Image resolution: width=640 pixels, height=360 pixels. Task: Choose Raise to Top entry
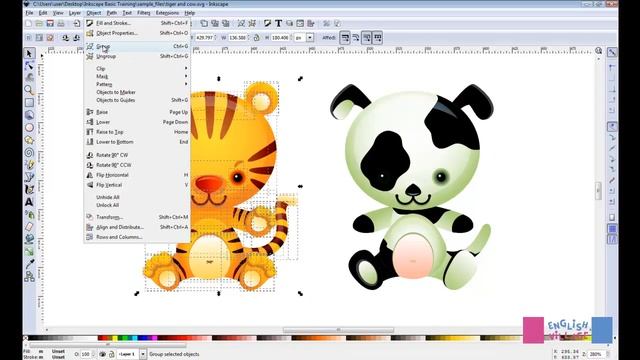tap(137, 132)
